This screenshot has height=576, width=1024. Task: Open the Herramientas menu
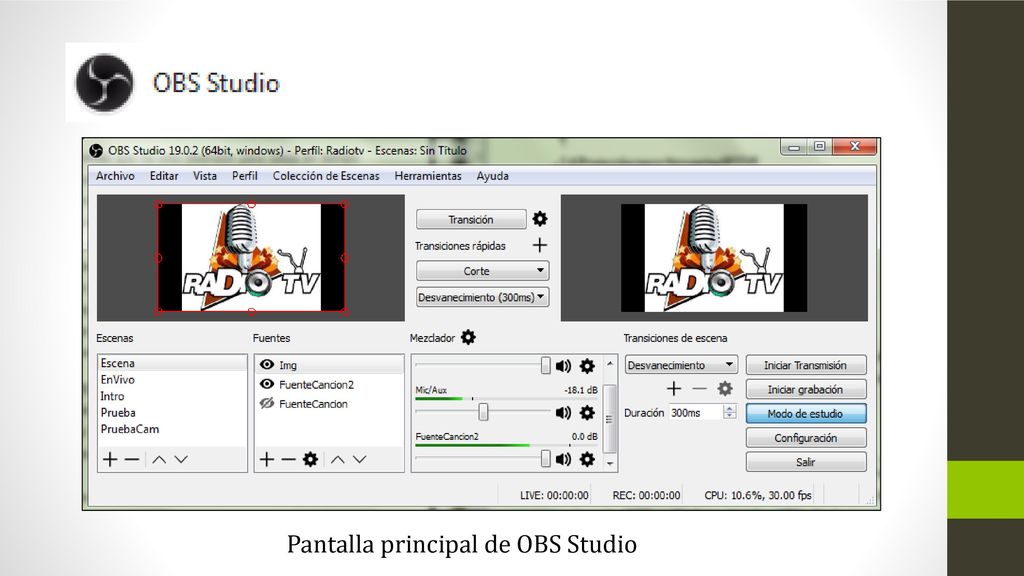428,176
